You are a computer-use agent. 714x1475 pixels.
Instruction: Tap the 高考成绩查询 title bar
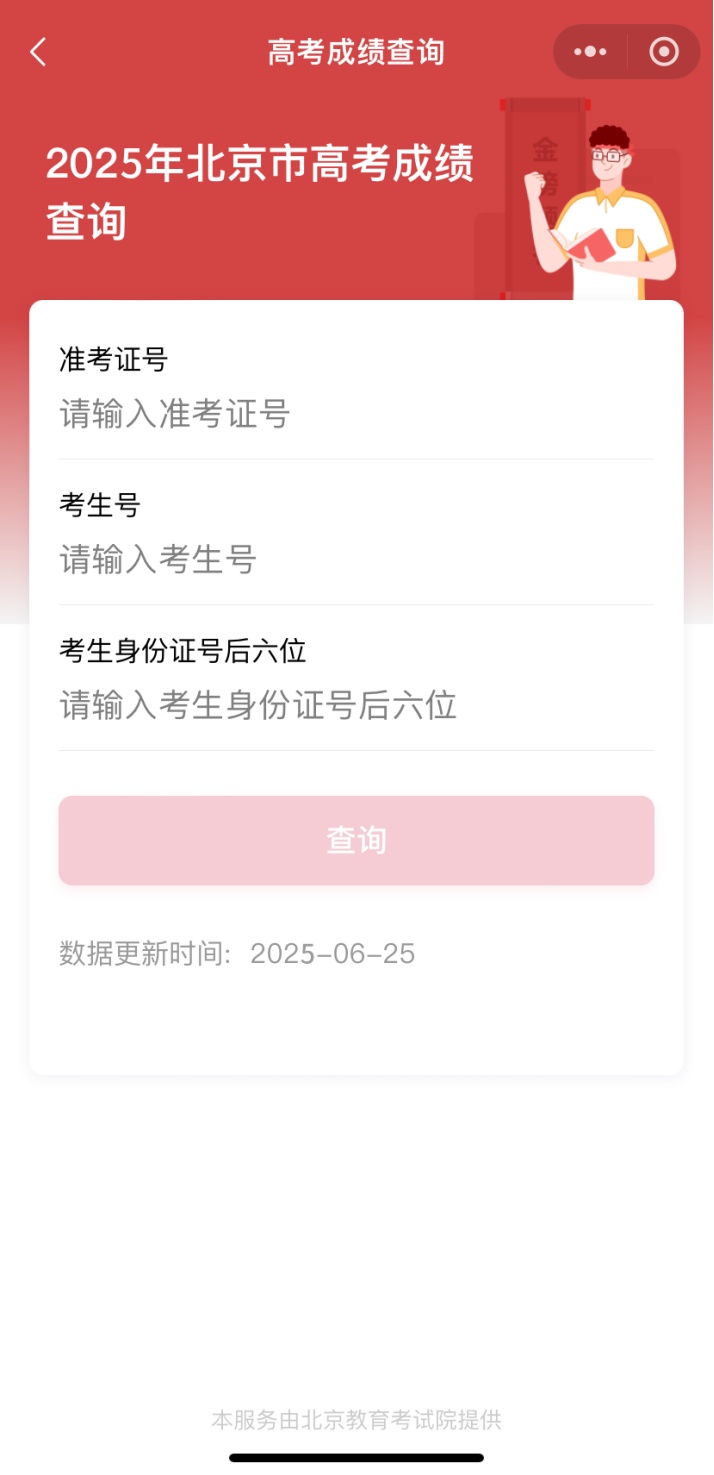pyautogui.click(x=357, y=52)
